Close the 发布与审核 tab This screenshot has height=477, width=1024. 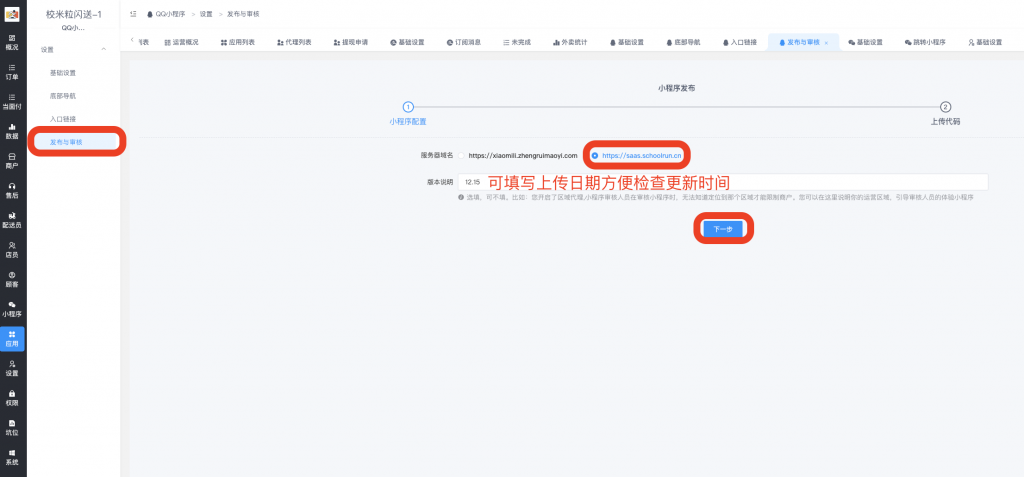pyautogui.click(x=826, y=42)
